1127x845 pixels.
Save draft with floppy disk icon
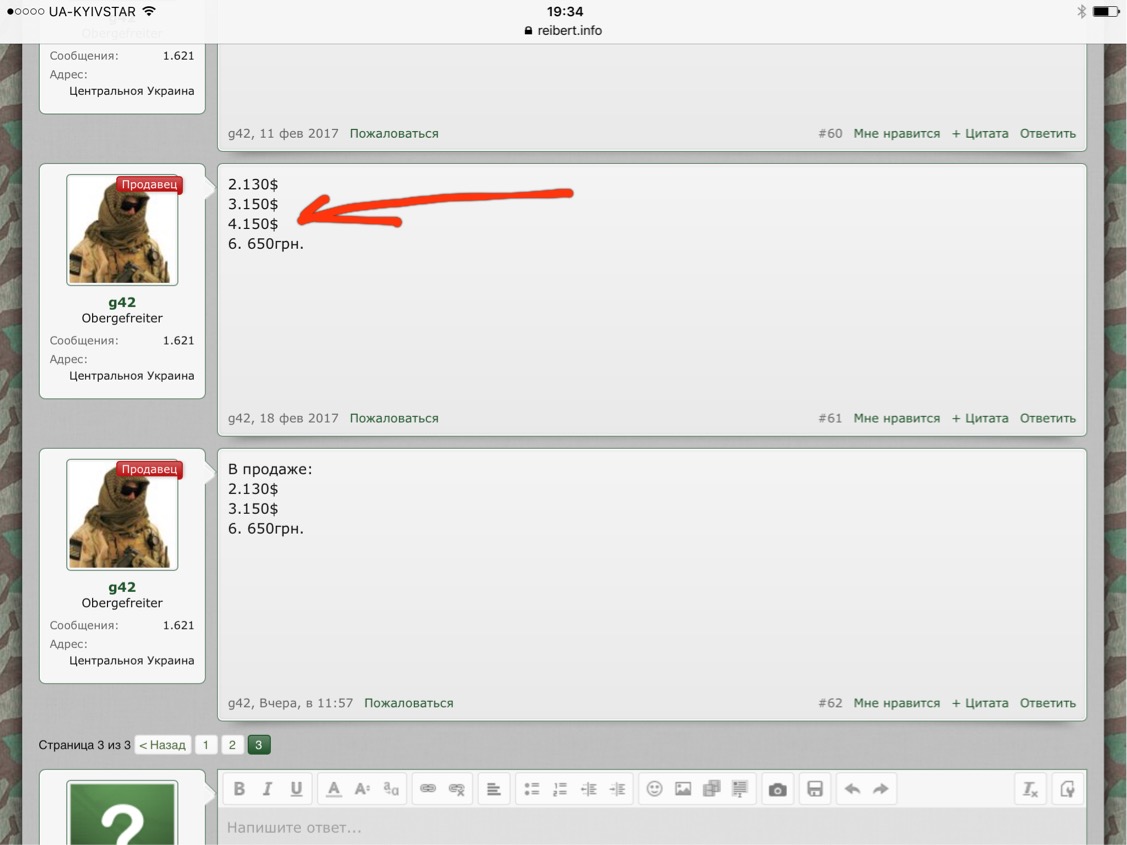[x=814, y=789]
